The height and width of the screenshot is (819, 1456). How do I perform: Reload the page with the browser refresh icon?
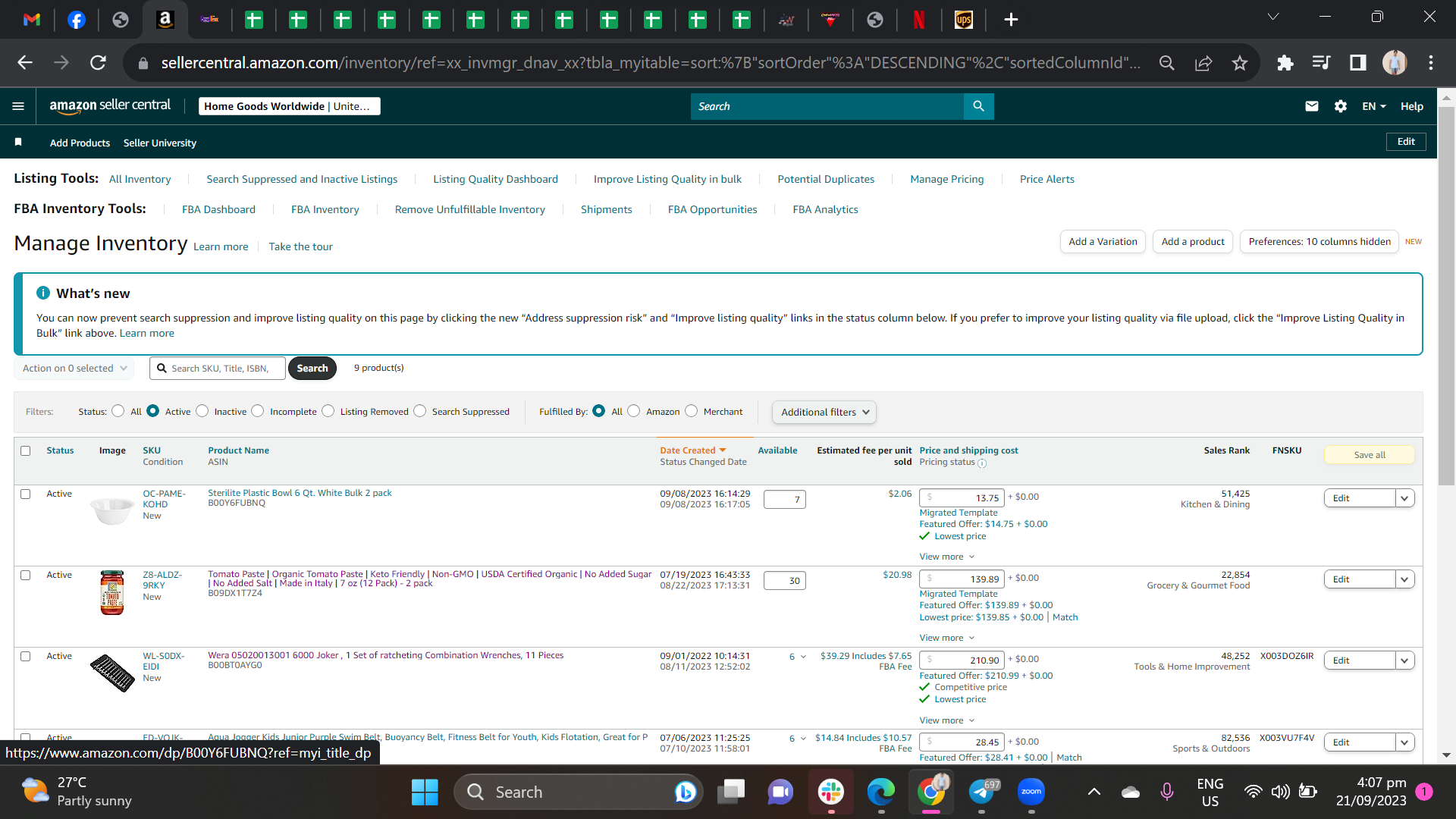98,63
